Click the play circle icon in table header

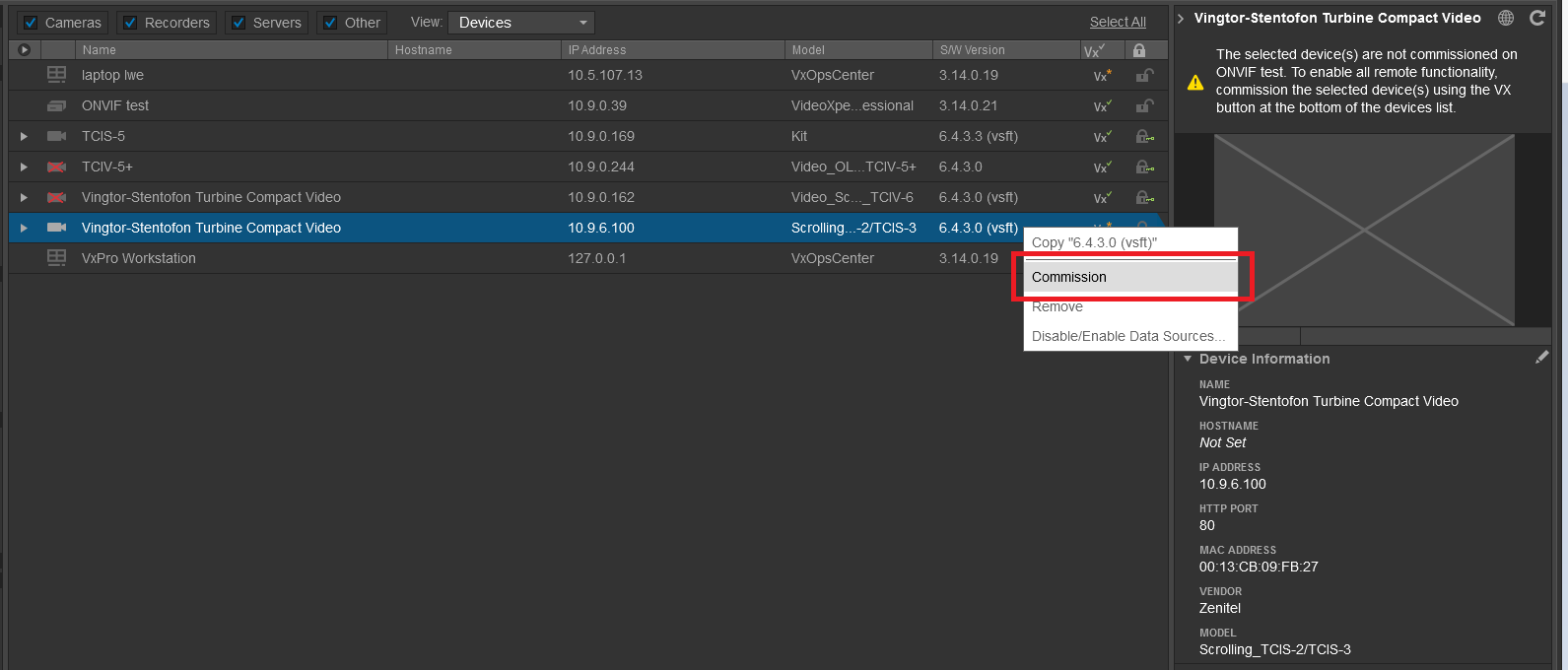(25, 49)
